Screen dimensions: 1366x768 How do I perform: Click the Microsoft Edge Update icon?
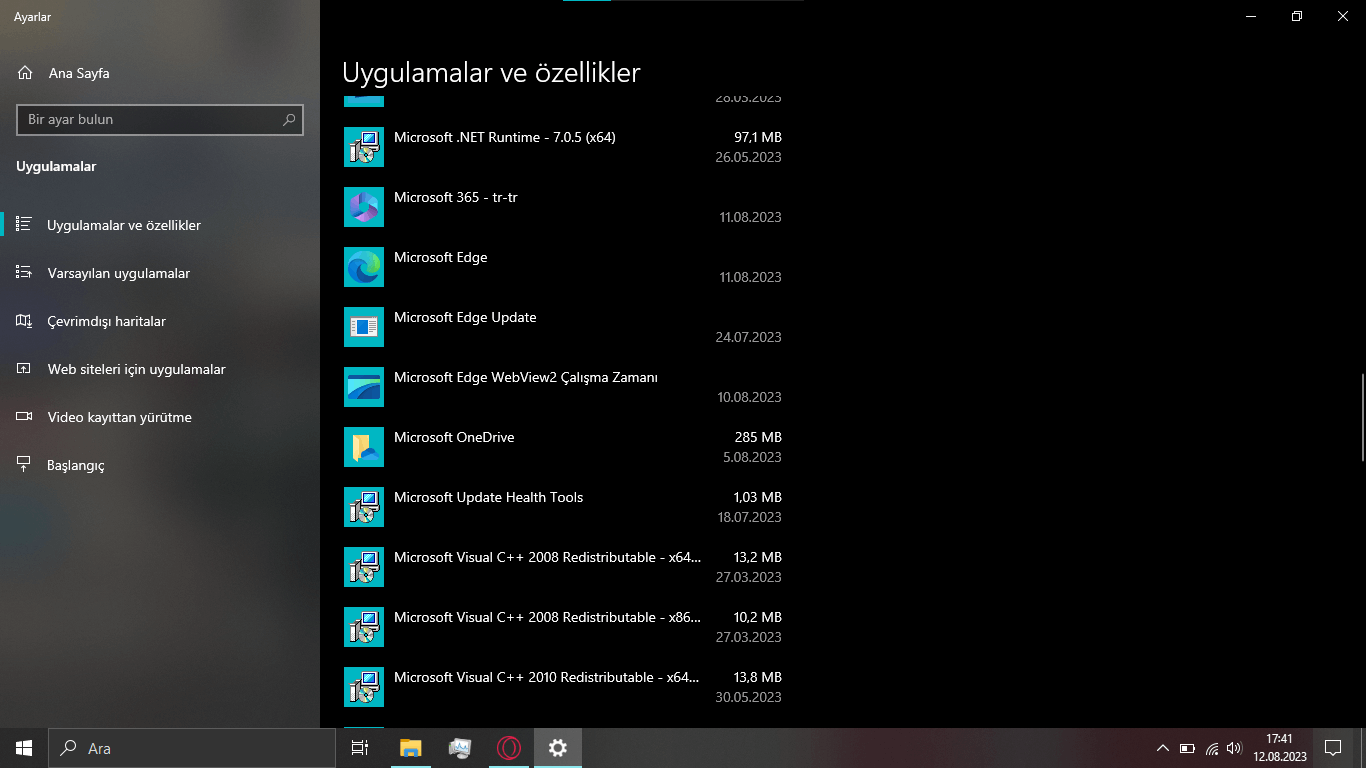(364, 327)
